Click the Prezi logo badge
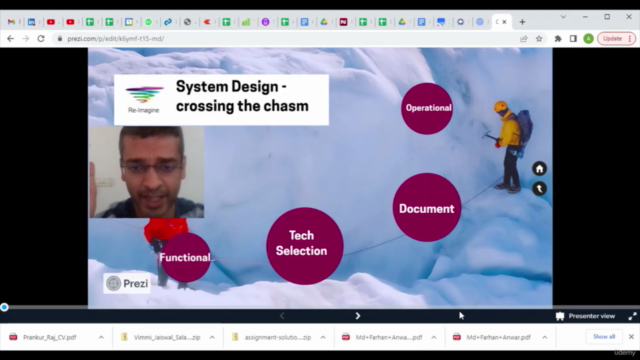This screenshot has width=640, height=360. pos(127,283)
